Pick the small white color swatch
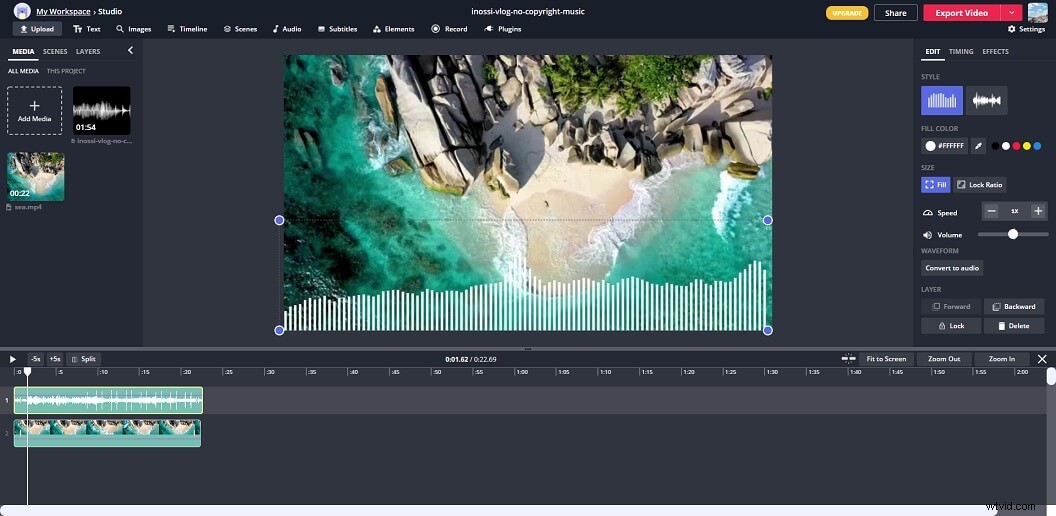This screenshot has width=1056, height=516. pyautogui.click(x=1006, y=146)
